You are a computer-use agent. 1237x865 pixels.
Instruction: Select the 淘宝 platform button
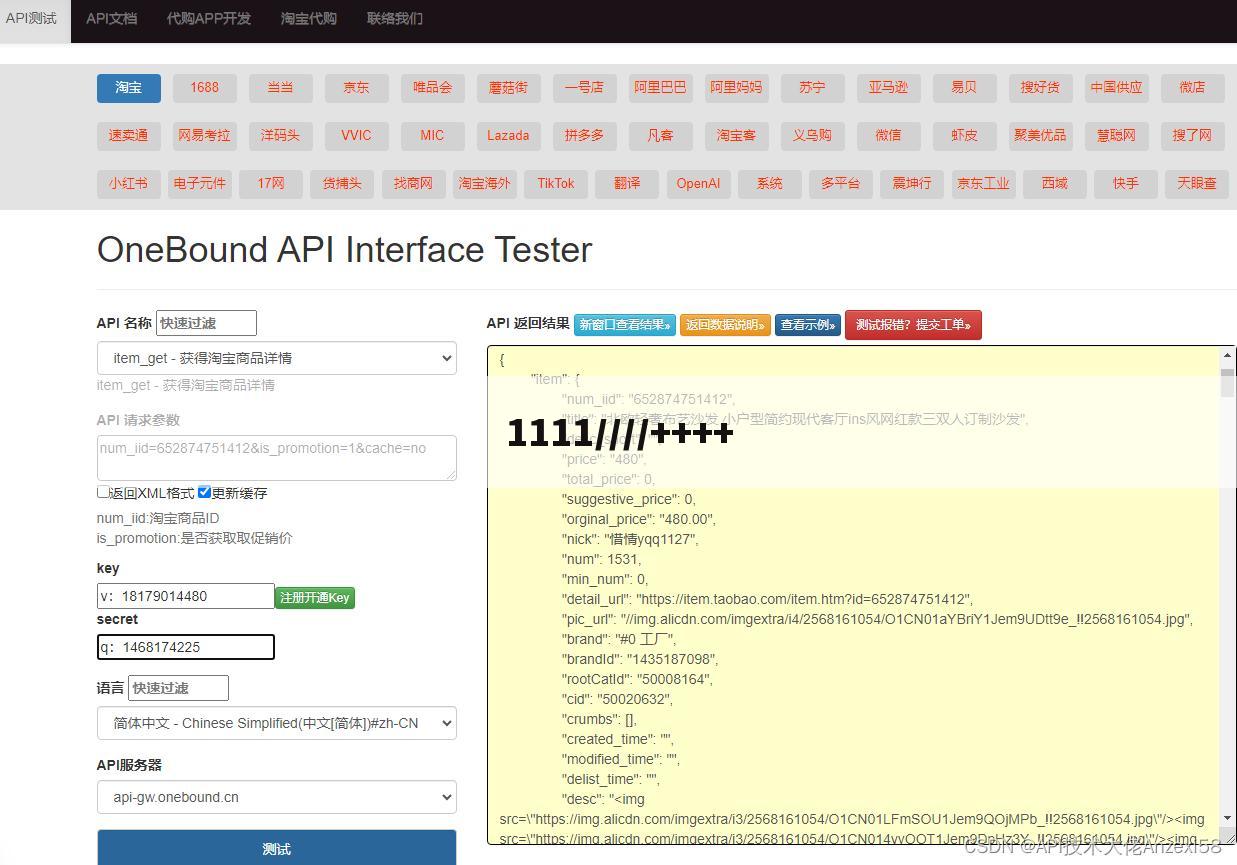pos(129,87)
